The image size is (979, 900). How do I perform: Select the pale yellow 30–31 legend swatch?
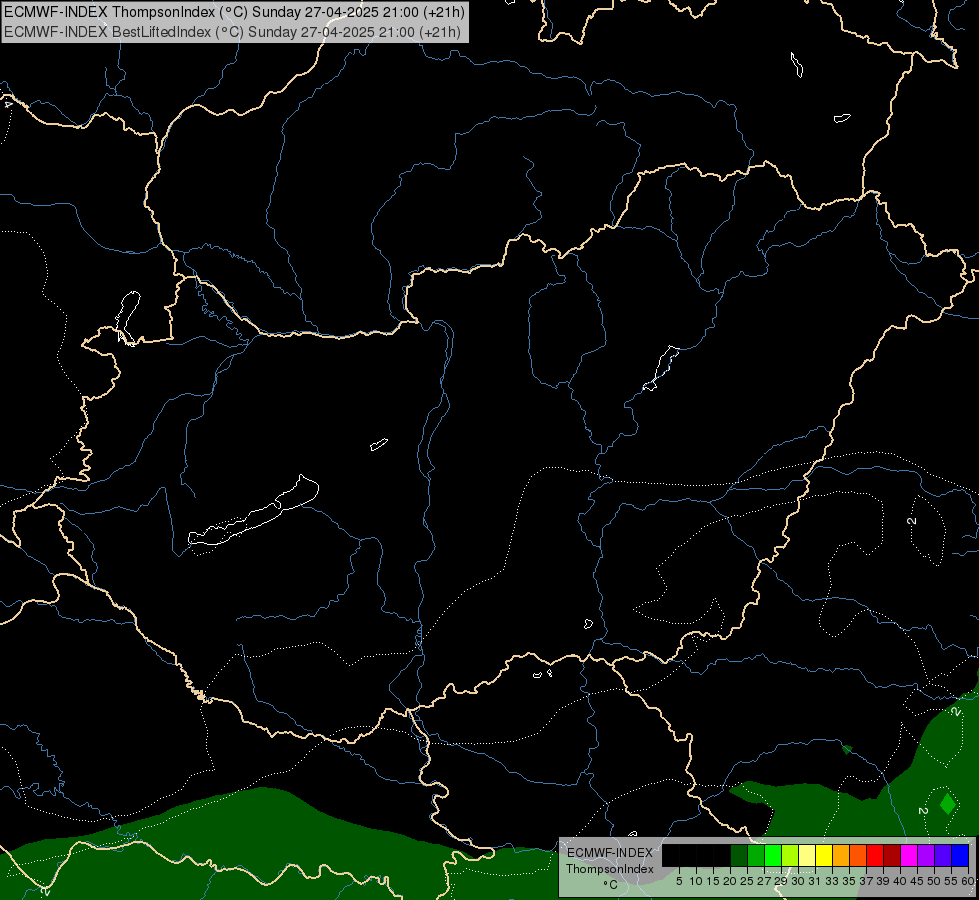tap(807, 855)
